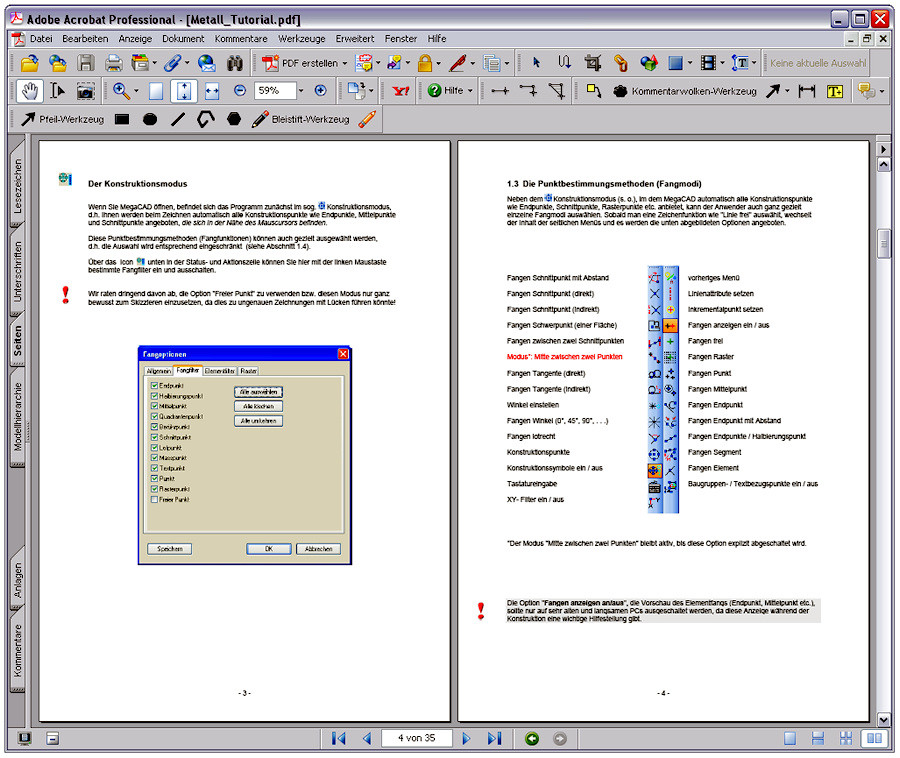
Task: Click the globe-and-envelope email icon
Action: (206, 63)
